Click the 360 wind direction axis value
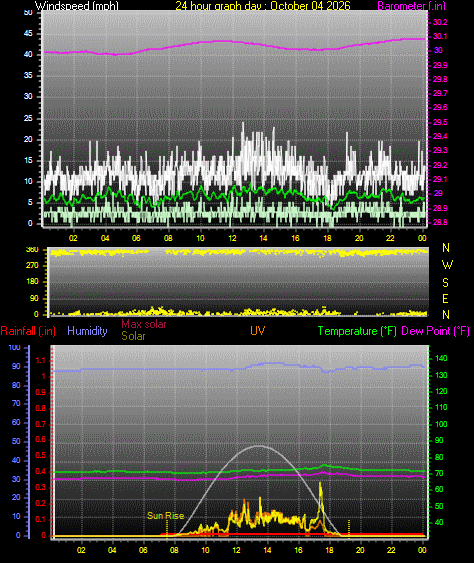This screenshot has height=563, width=474. [x=32, y=250]
